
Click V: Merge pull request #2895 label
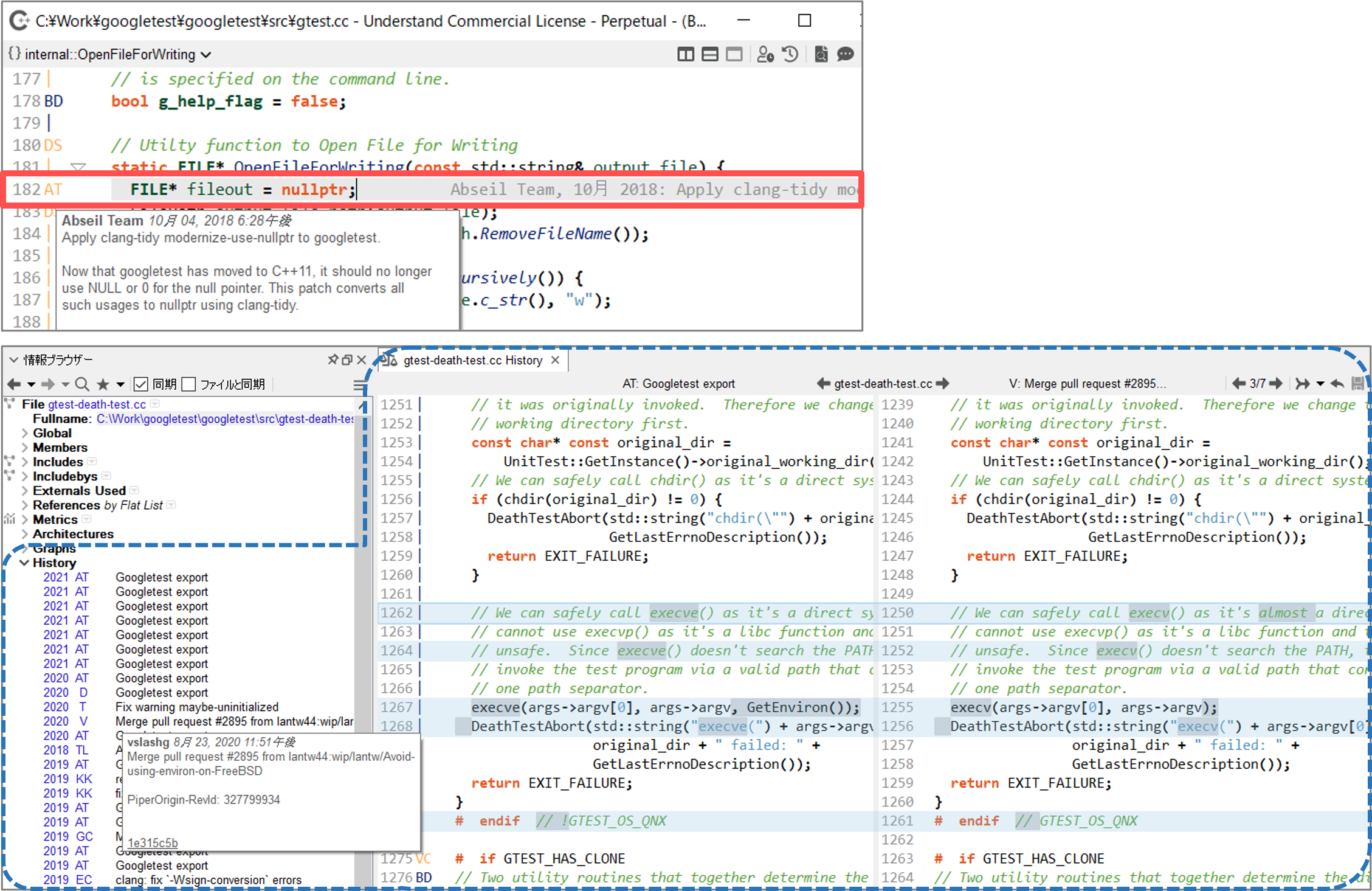1088,384
